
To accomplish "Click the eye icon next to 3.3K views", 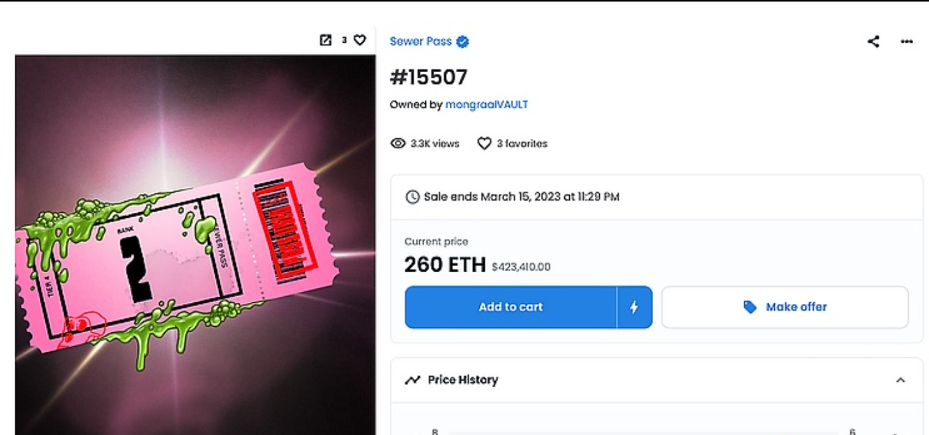I will tap(398, 144).
